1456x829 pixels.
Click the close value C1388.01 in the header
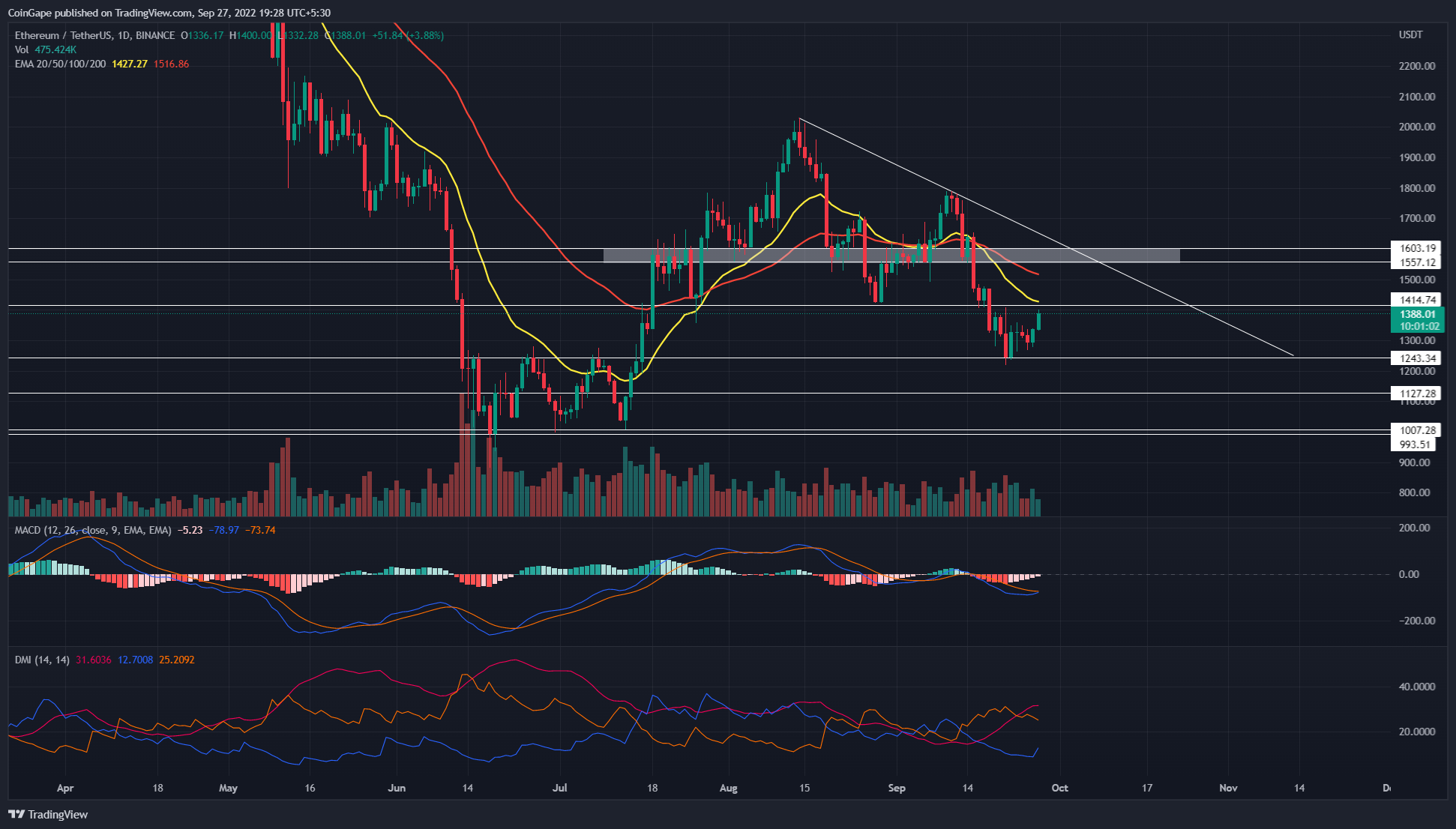coord(346,35)
